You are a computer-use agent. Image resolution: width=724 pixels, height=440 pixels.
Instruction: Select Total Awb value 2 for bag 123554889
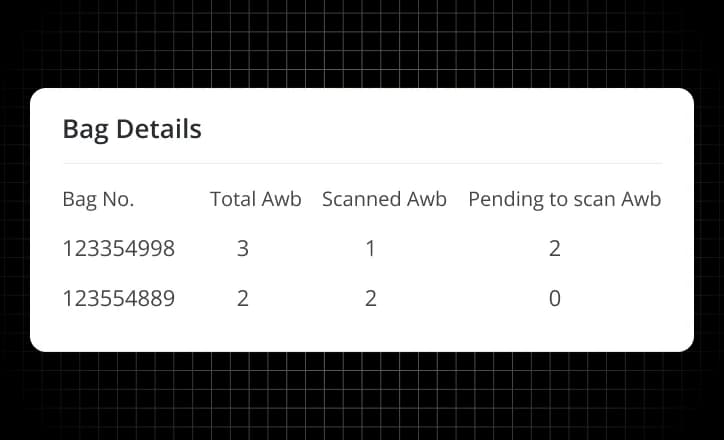pos(243,298)
